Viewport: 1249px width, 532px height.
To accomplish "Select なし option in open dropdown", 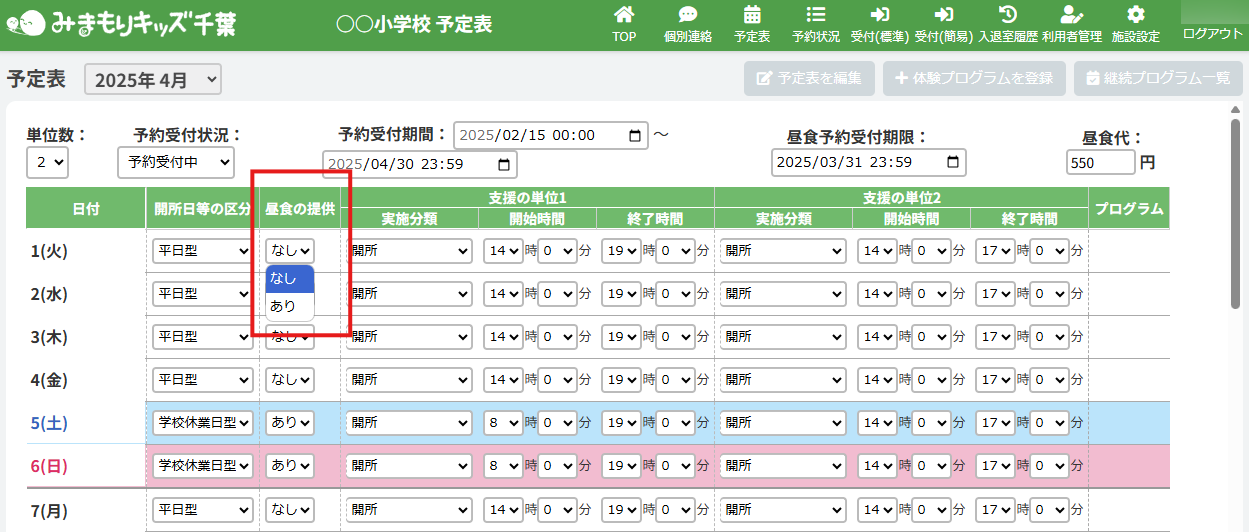I will coord(283,279).
